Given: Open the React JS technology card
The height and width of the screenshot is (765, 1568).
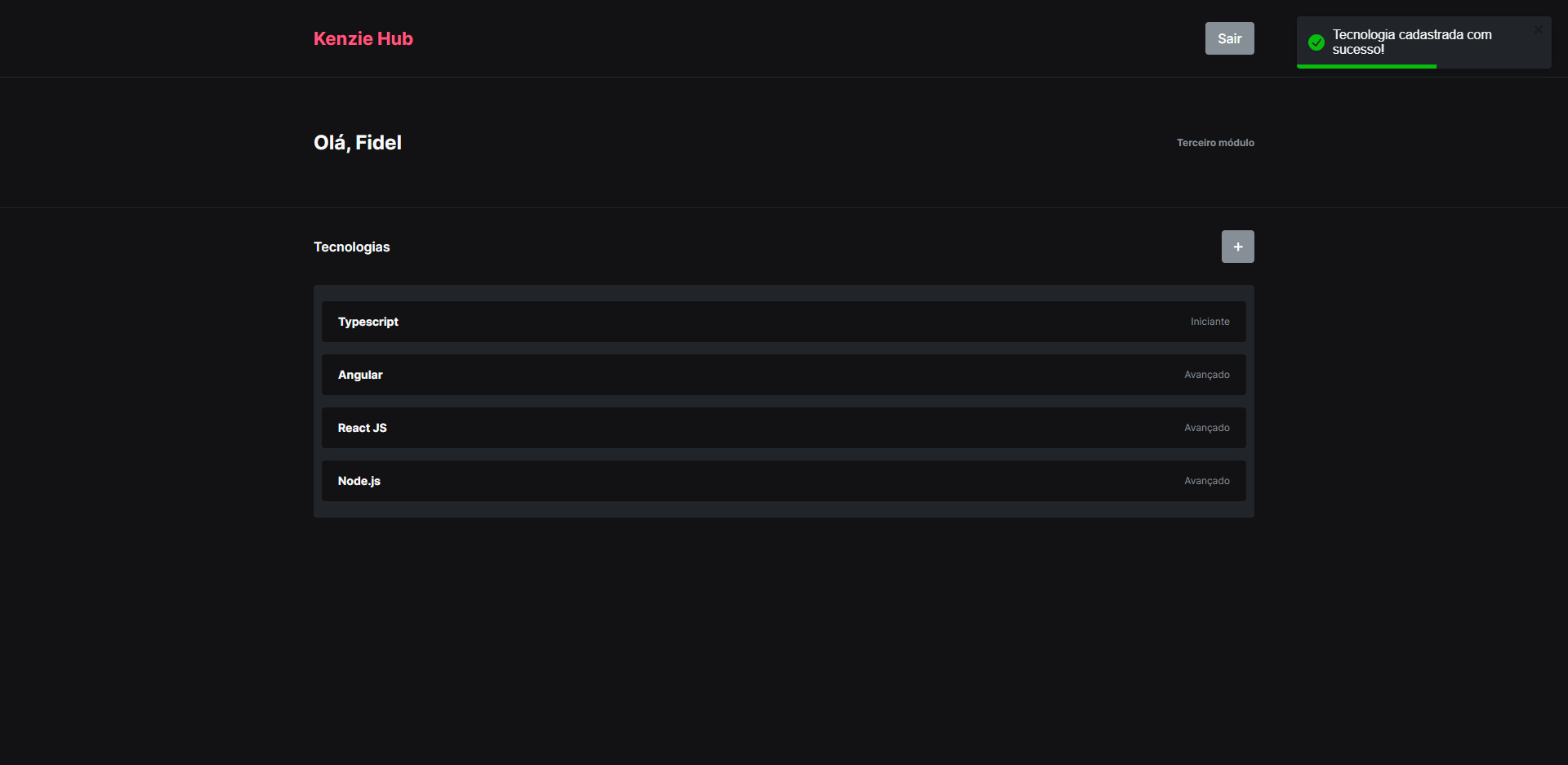Looking at the screenshot, I should click(x=783, y=427).
